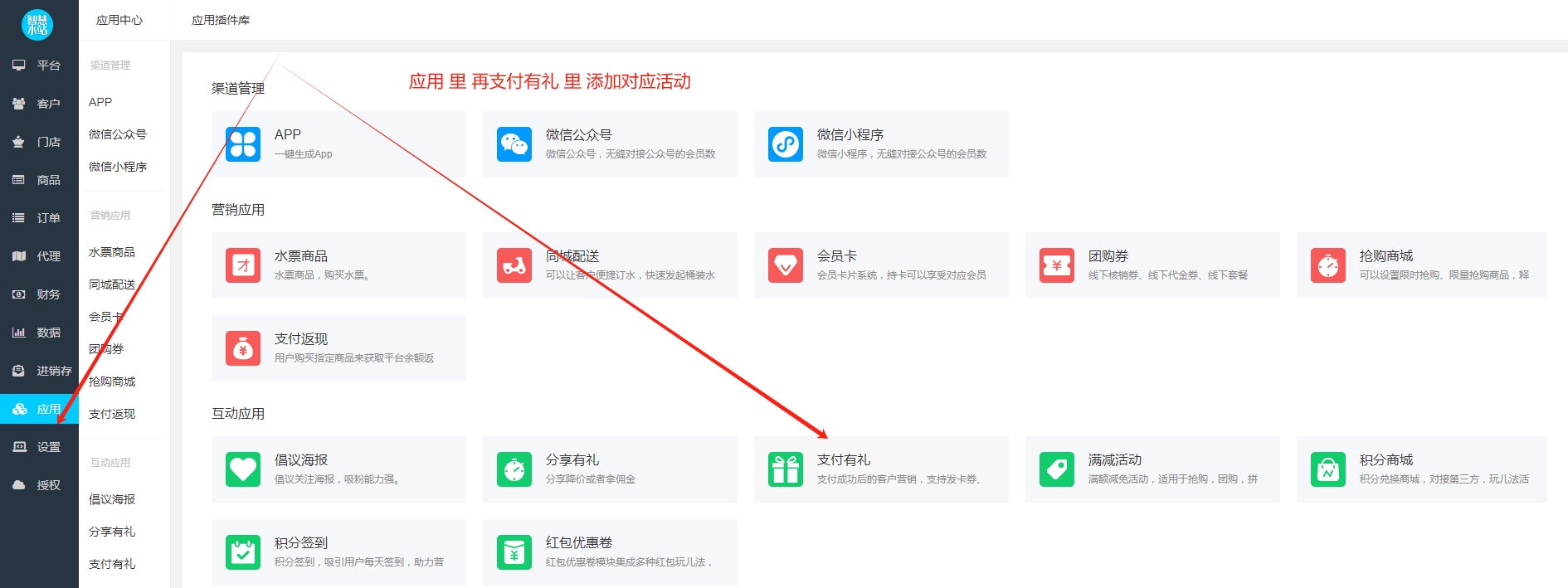
Task: Click the 积分签到 calendar check icon
Action: pos(243,552)
